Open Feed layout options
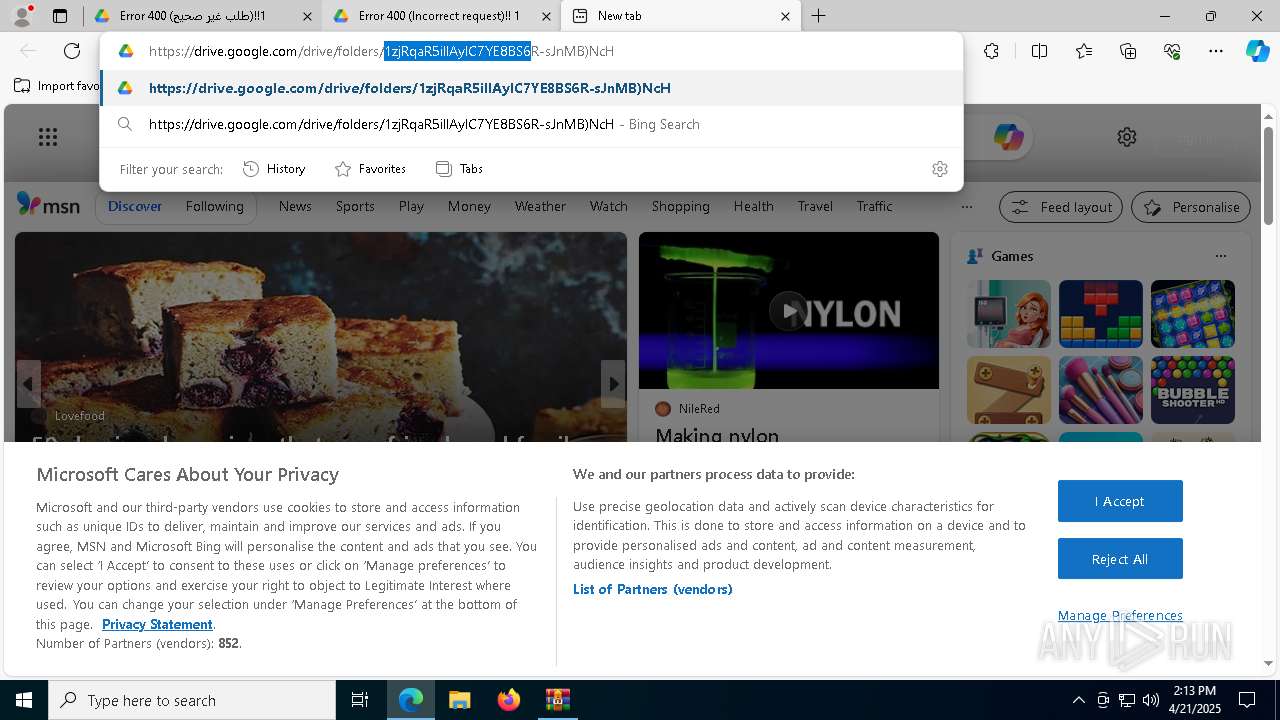 click(1061, 207)
